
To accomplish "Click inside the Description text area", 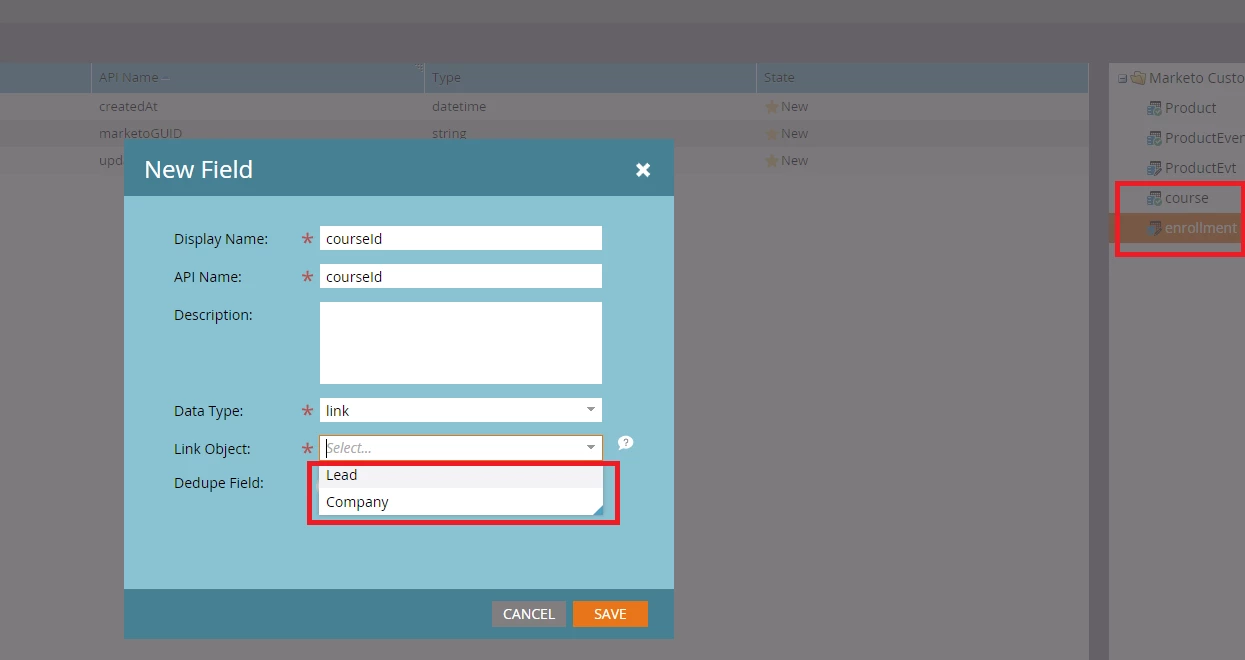I will pyautogui.click(x=461, y=343).
